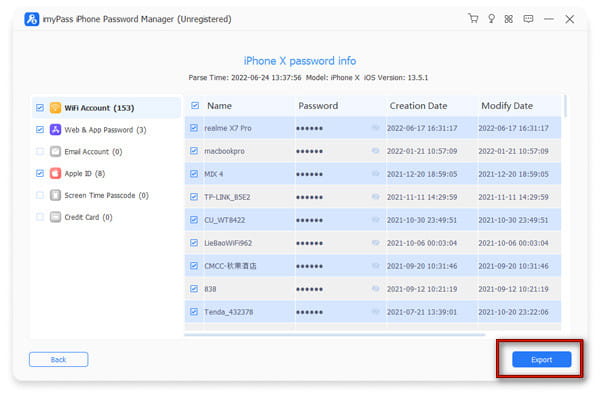The height and width of the screenshot is (393, 600).
Task: Reveal password for macbookpro
Action: [375, 151]
